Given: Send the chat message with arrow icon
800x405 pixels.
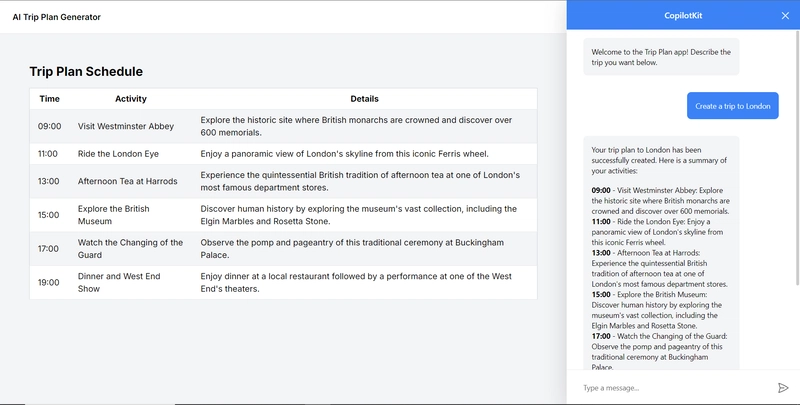Looking at the screenshot, I should tap(783, 388).
